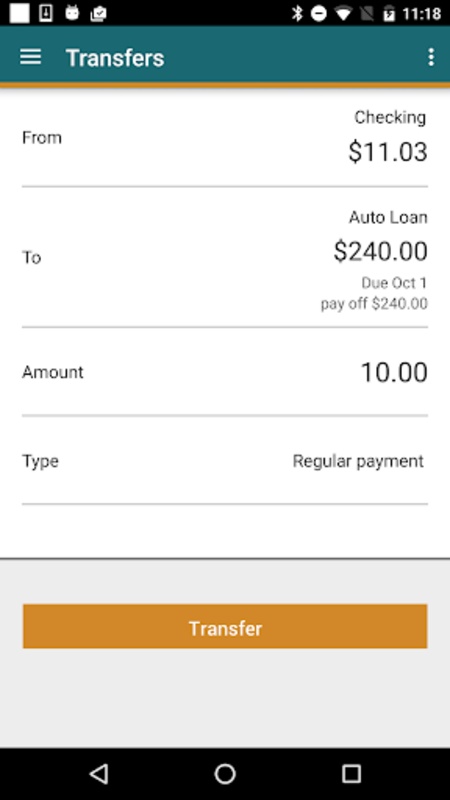Edit the 10.00 amount field
Viewport: 450px width, 800px height.
pyautogui.click(x=225, y=372)
